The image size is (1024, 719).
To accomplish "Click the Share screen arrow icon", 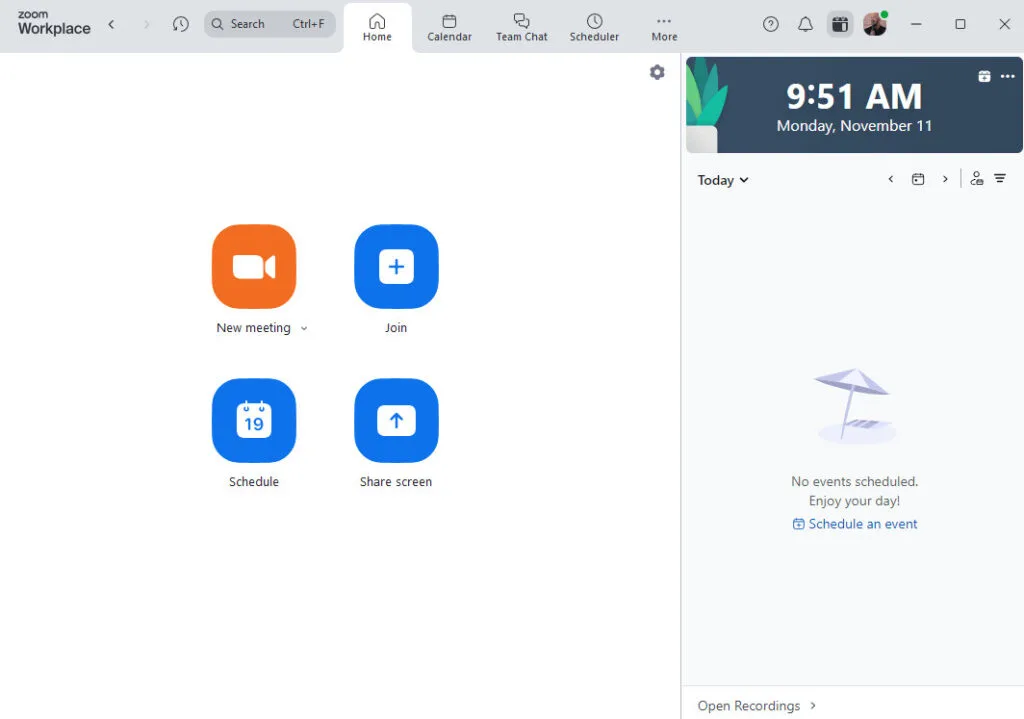I will 396,421.
